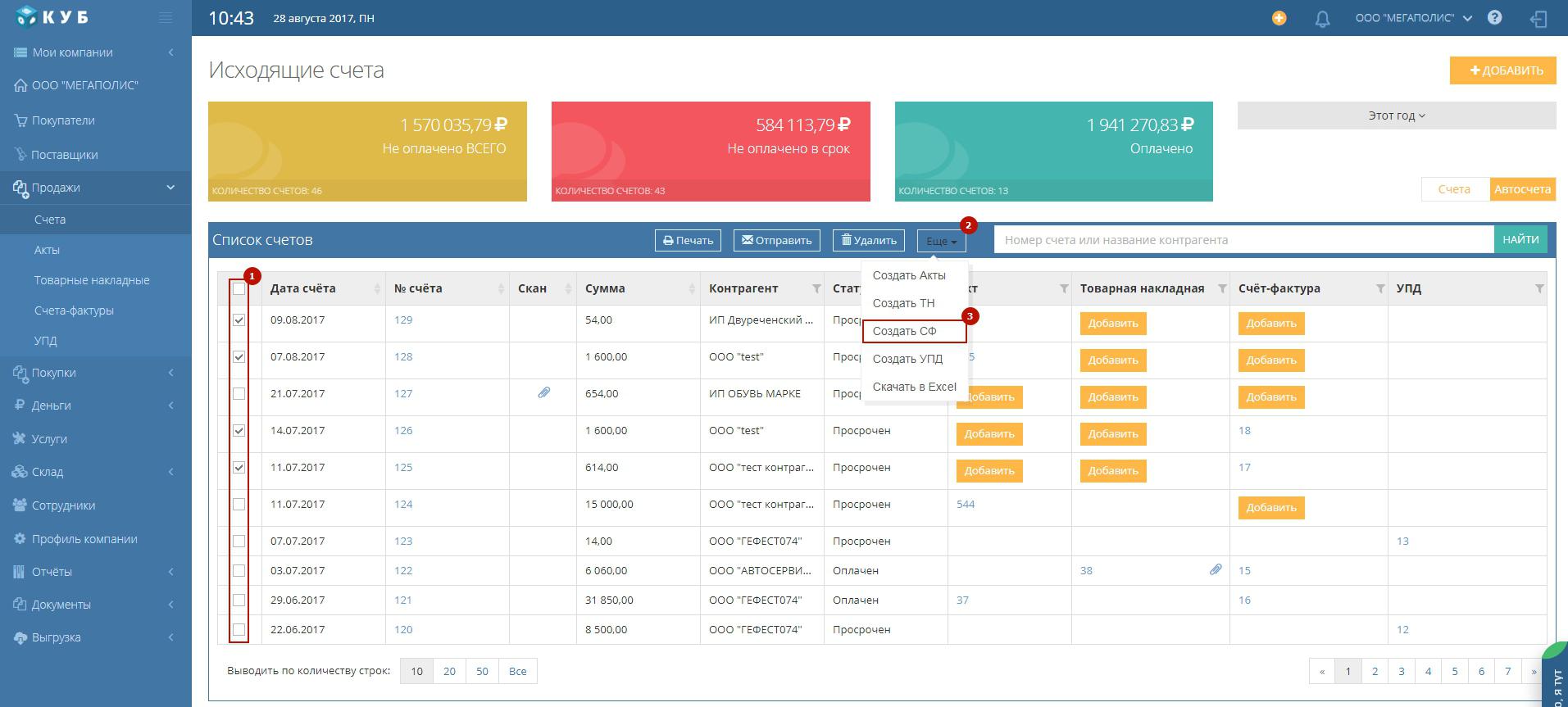Open the Этот год period dropdown

point(1396,116)
